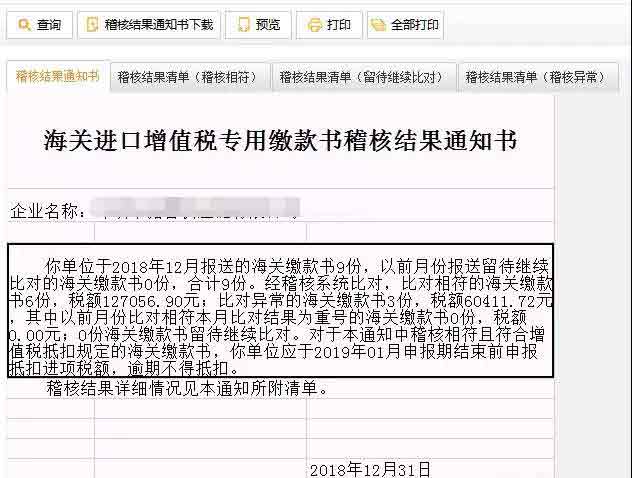
Task: Click the printer icon beside 打印
Action: [x=314, y=25]
